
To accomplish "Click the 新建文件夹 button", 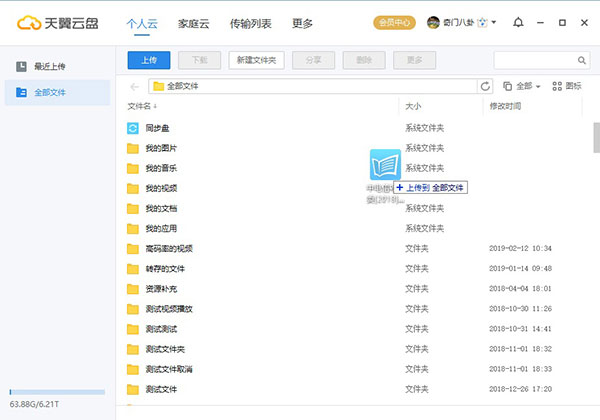I will (x=258, y=60).
